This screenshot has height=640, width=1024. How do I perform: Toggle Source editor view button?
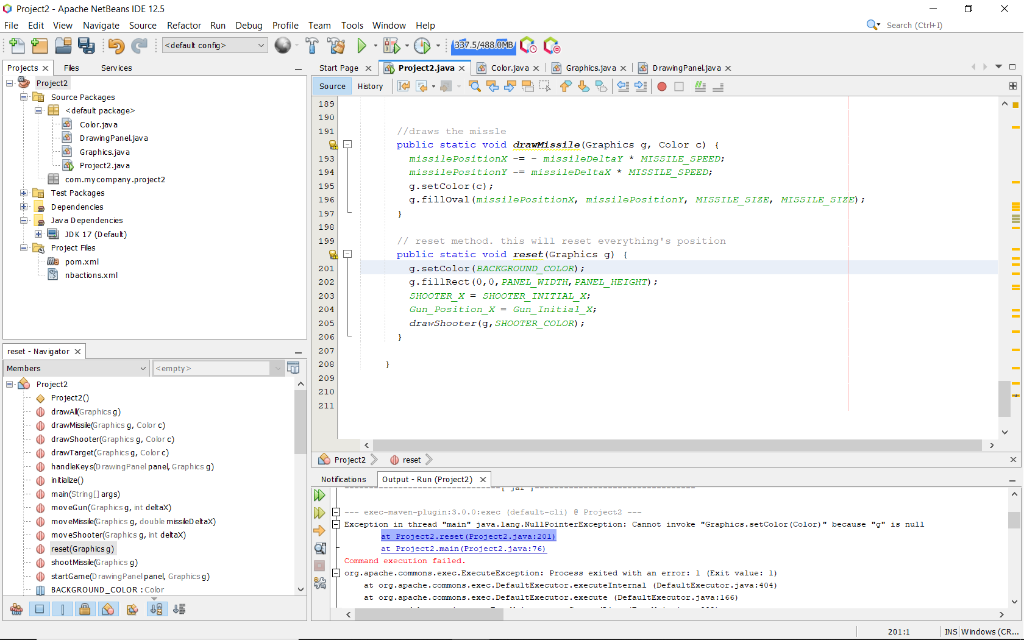click(332, 87)
